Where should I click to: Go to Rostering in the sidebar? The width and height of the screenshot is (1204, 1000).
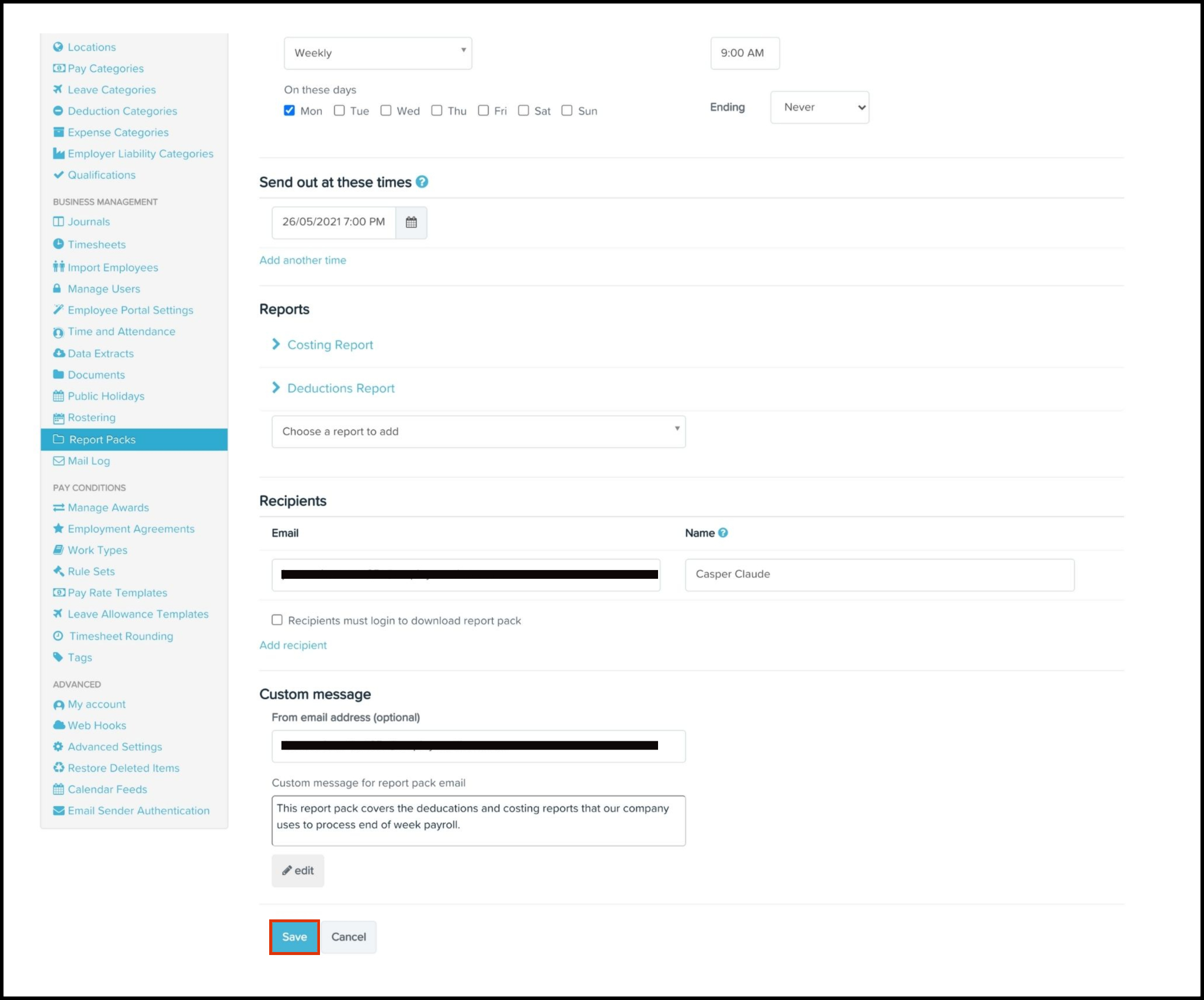[x=91, y=418]
